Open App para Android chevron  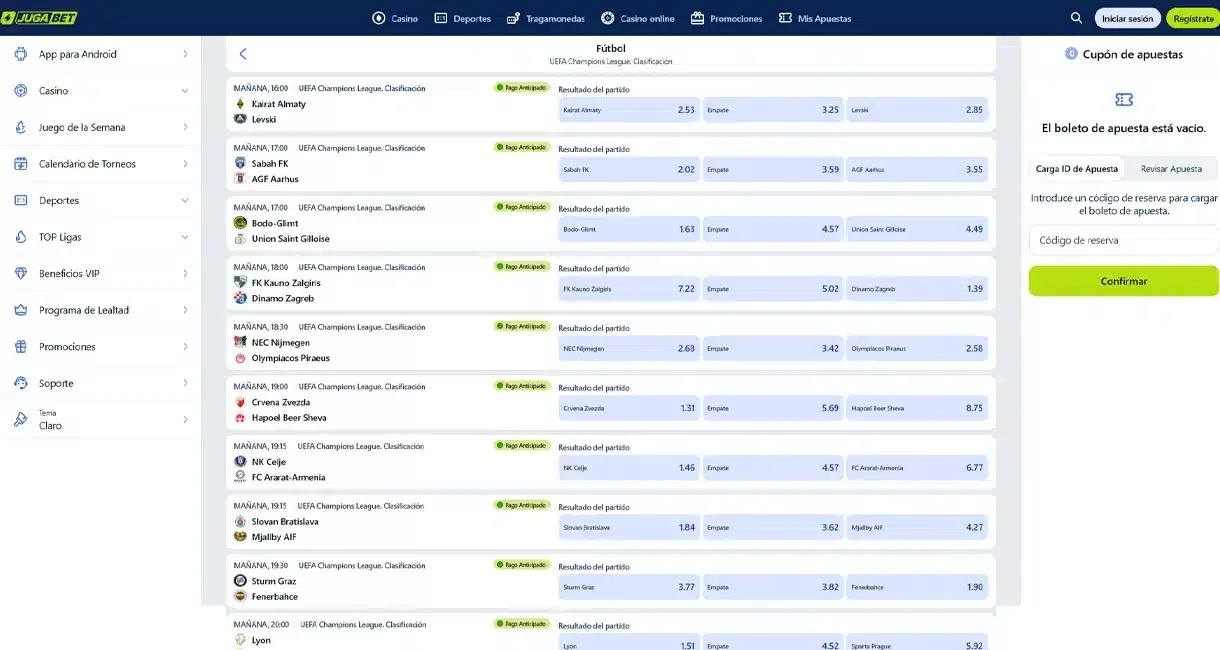[x=185, y=54]
